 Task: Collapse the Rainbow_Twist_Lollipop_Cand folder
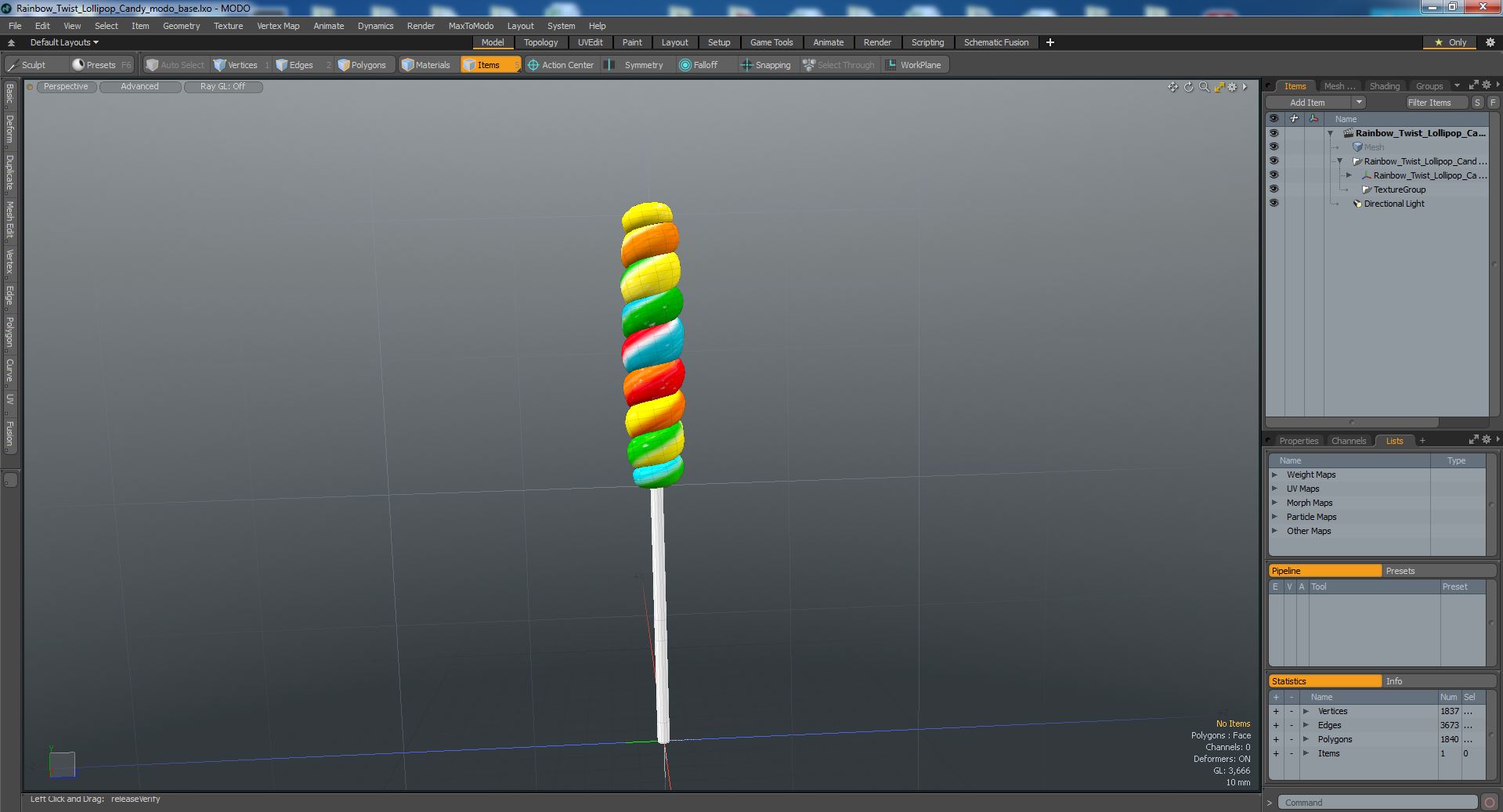1339,162
